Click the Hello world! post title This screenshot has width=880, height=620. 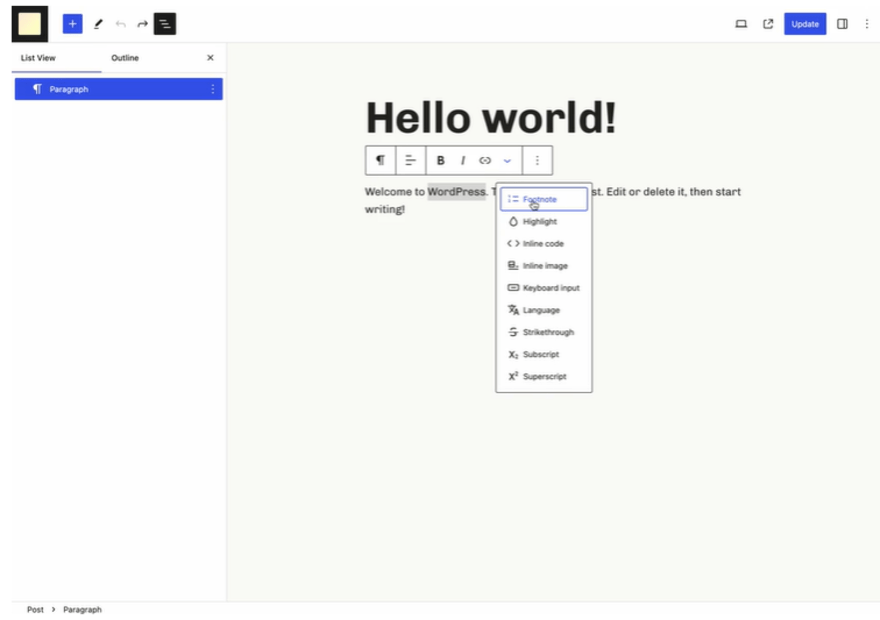[x=491, y=118]
